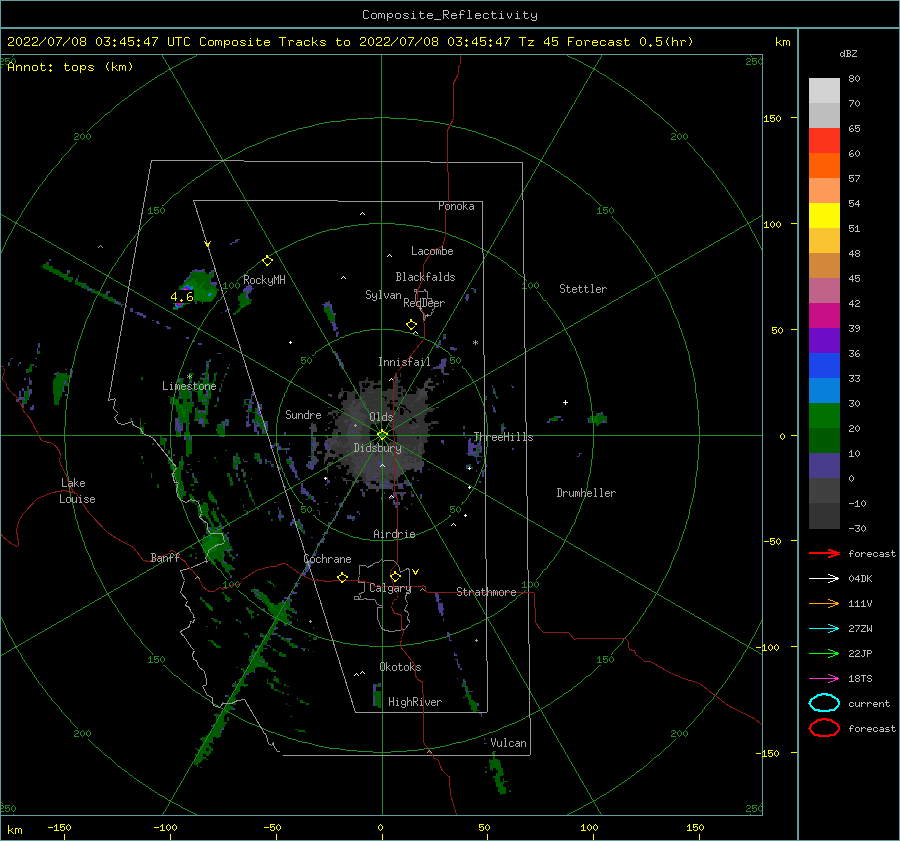Click the HighRiver label
This screenshot has width=900, height=841.
tap(415, 702)
